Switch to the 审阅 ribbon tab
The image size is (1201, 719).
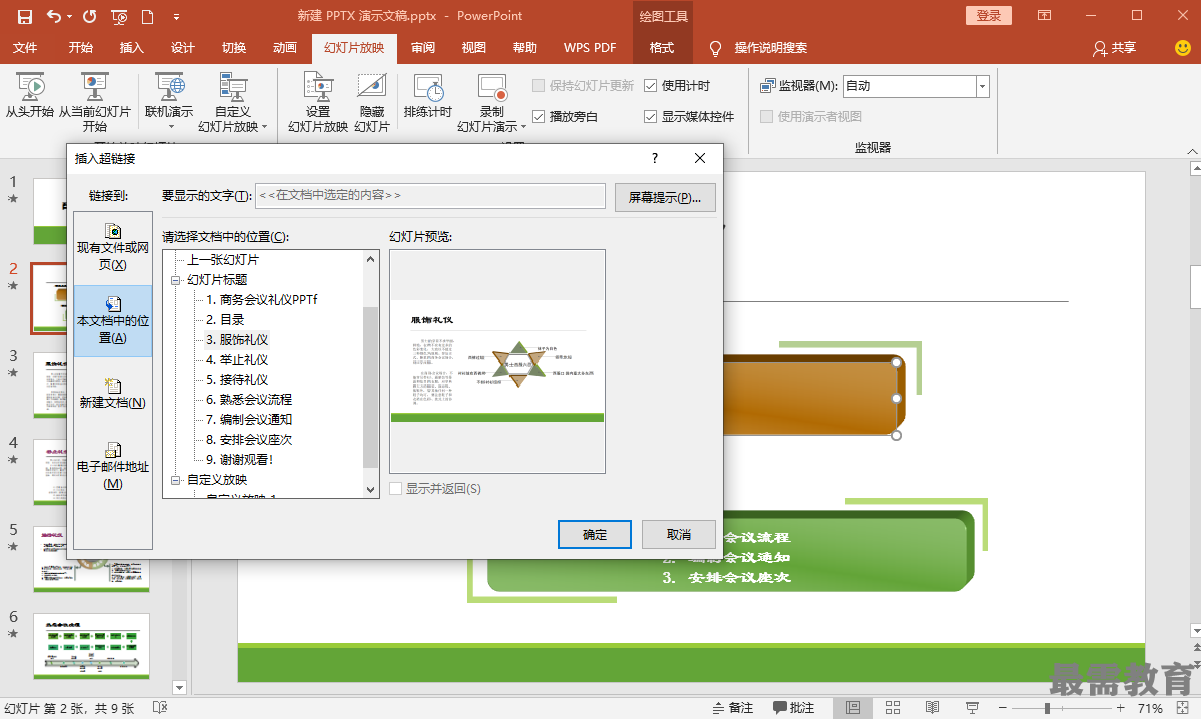tap(423, 47)
